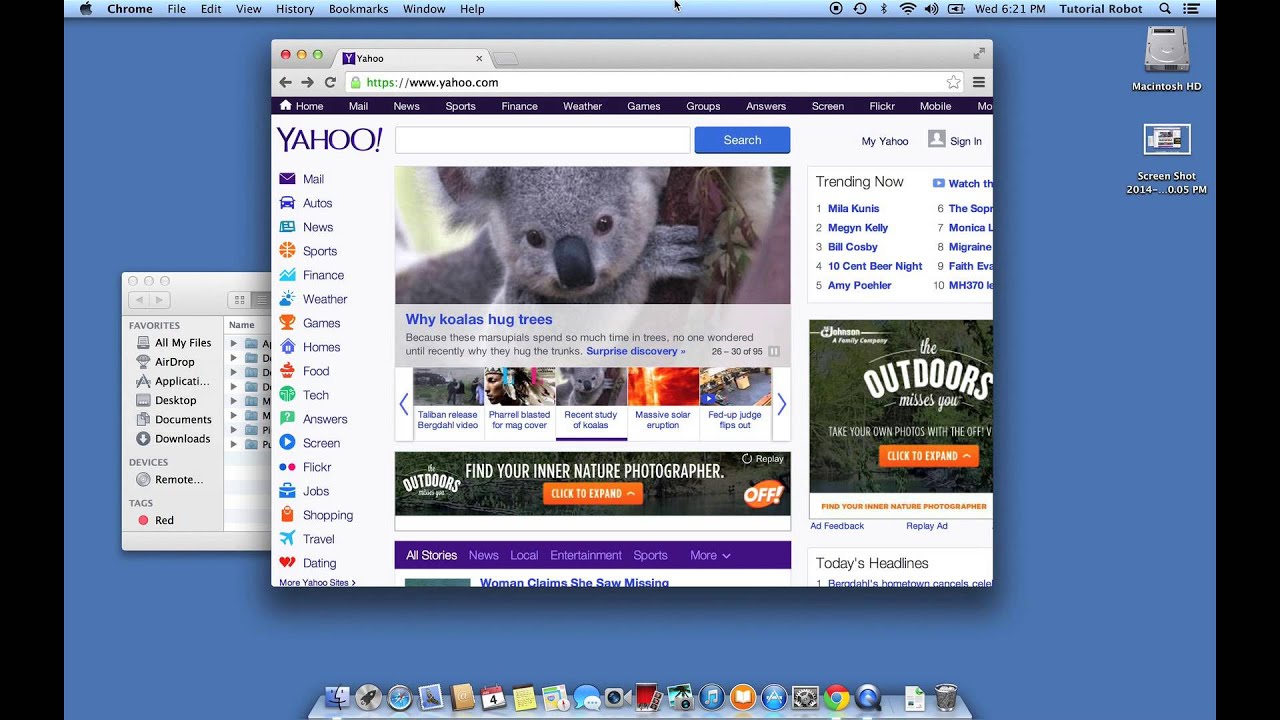This screenshot has height=720, width=1280.
Task: Open App Store from the Dock
Action: [774, 697]
